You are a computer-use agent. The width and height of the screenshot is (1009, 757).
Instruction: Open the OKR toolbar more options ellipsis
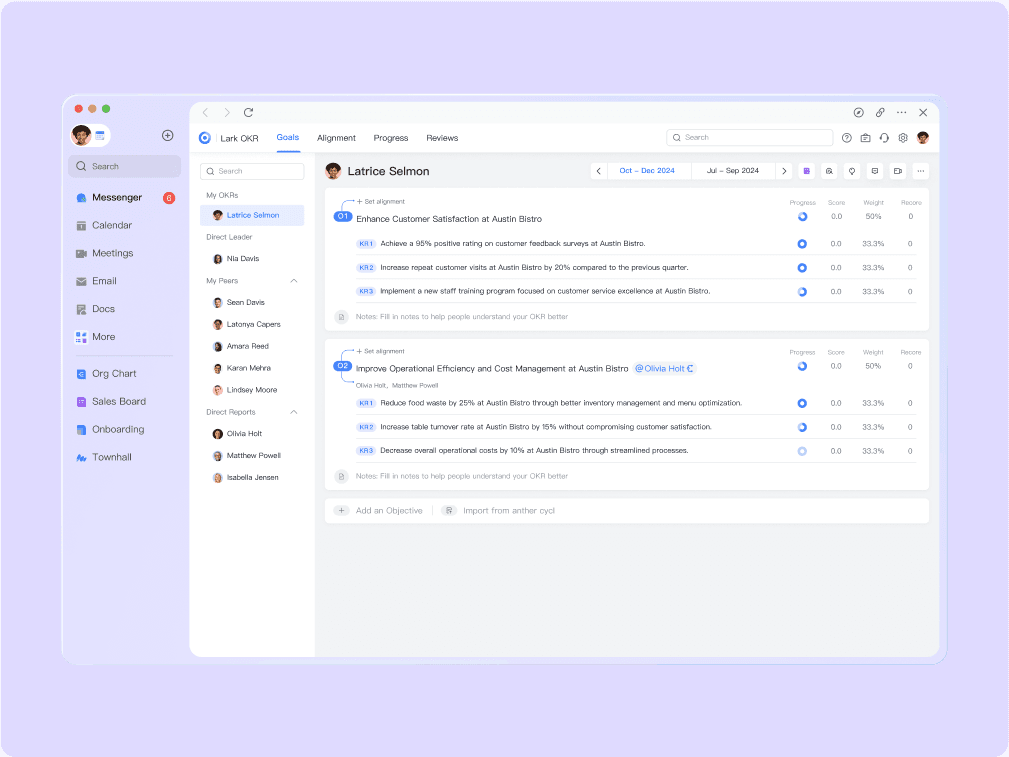click(x=921, y=171)
